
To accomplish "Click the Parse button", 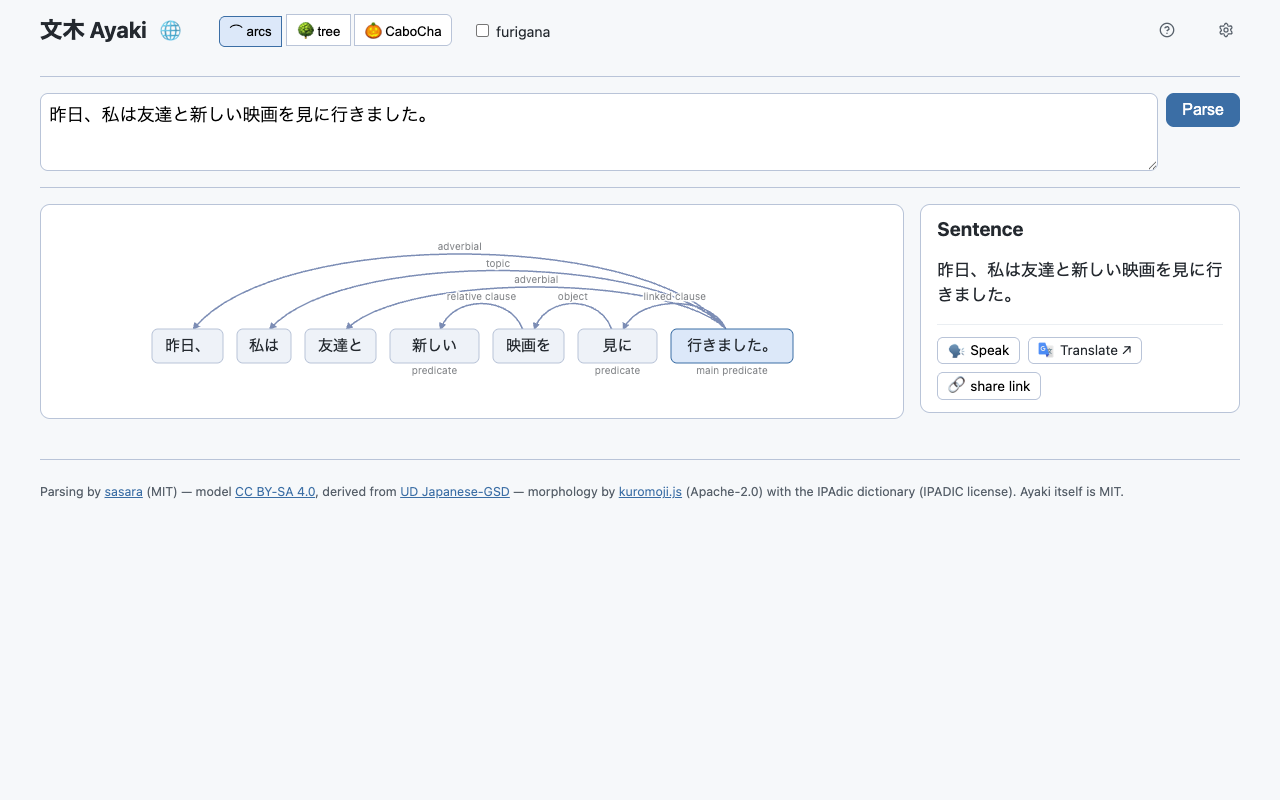I will point(1203,110).
